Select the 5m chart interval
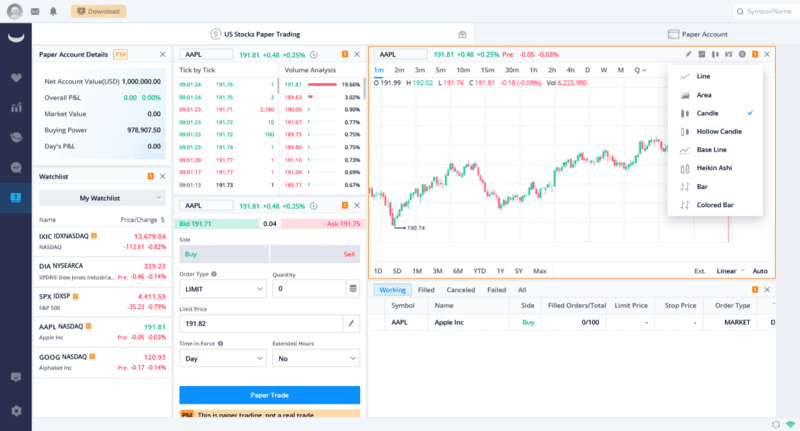800x431 pixels. tap(441, 70)
